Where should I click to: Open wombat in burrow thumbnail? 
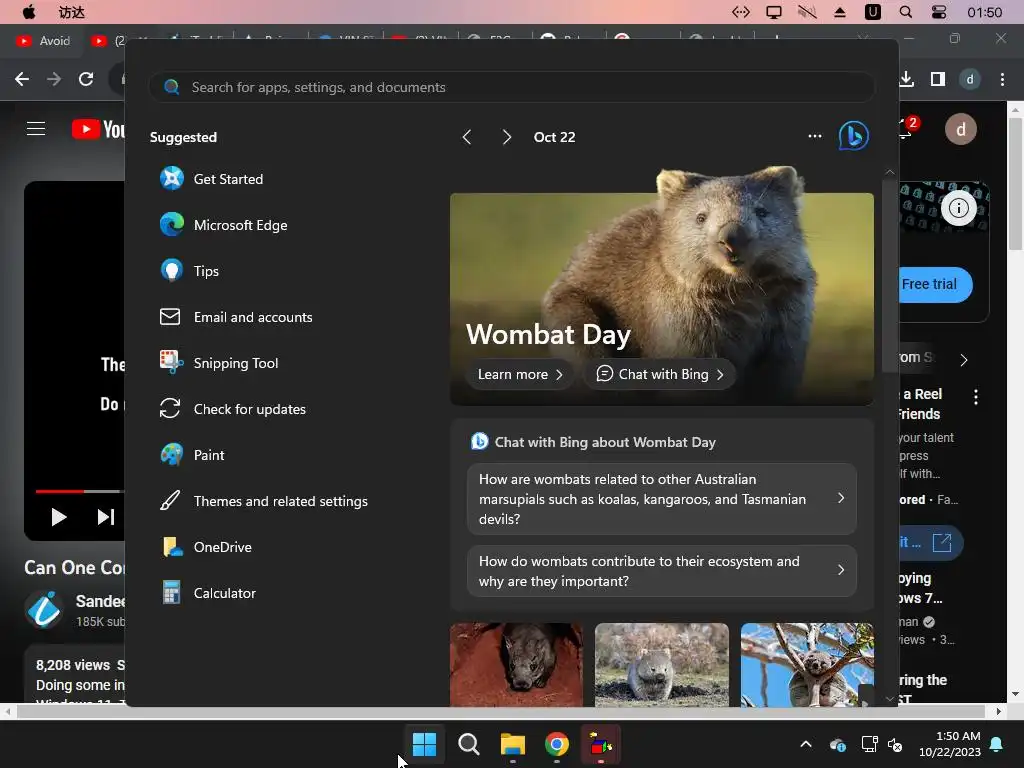[x=516, y=664]
